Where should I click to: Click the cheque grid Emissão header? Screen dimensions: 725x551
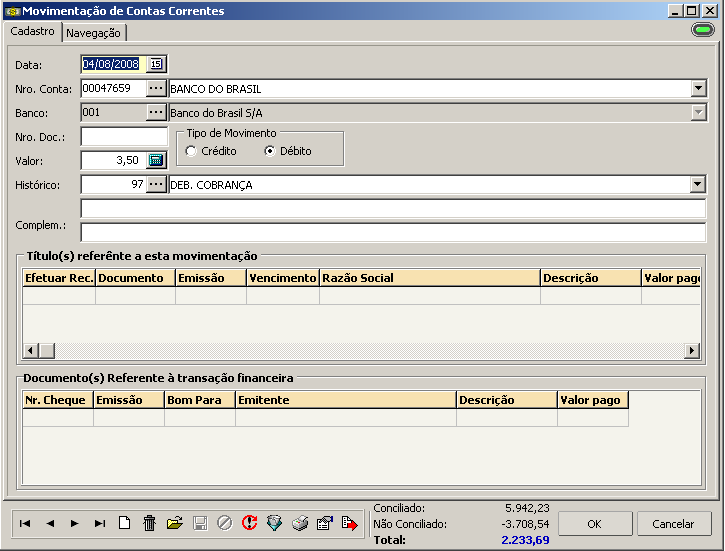tap(129, 400)
